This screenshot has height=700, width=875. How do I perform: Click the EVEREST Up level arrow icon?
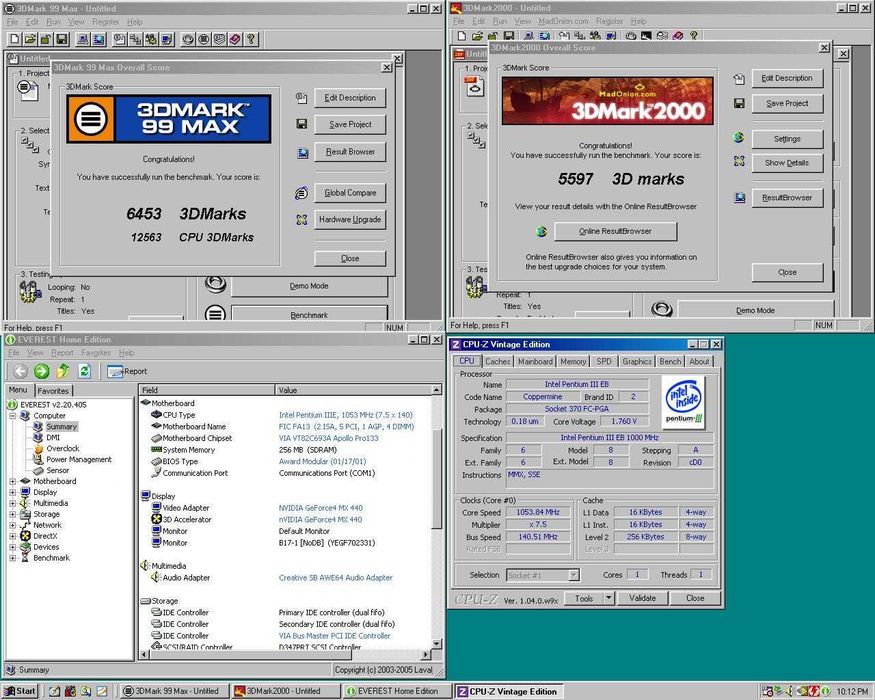[62, 371]
